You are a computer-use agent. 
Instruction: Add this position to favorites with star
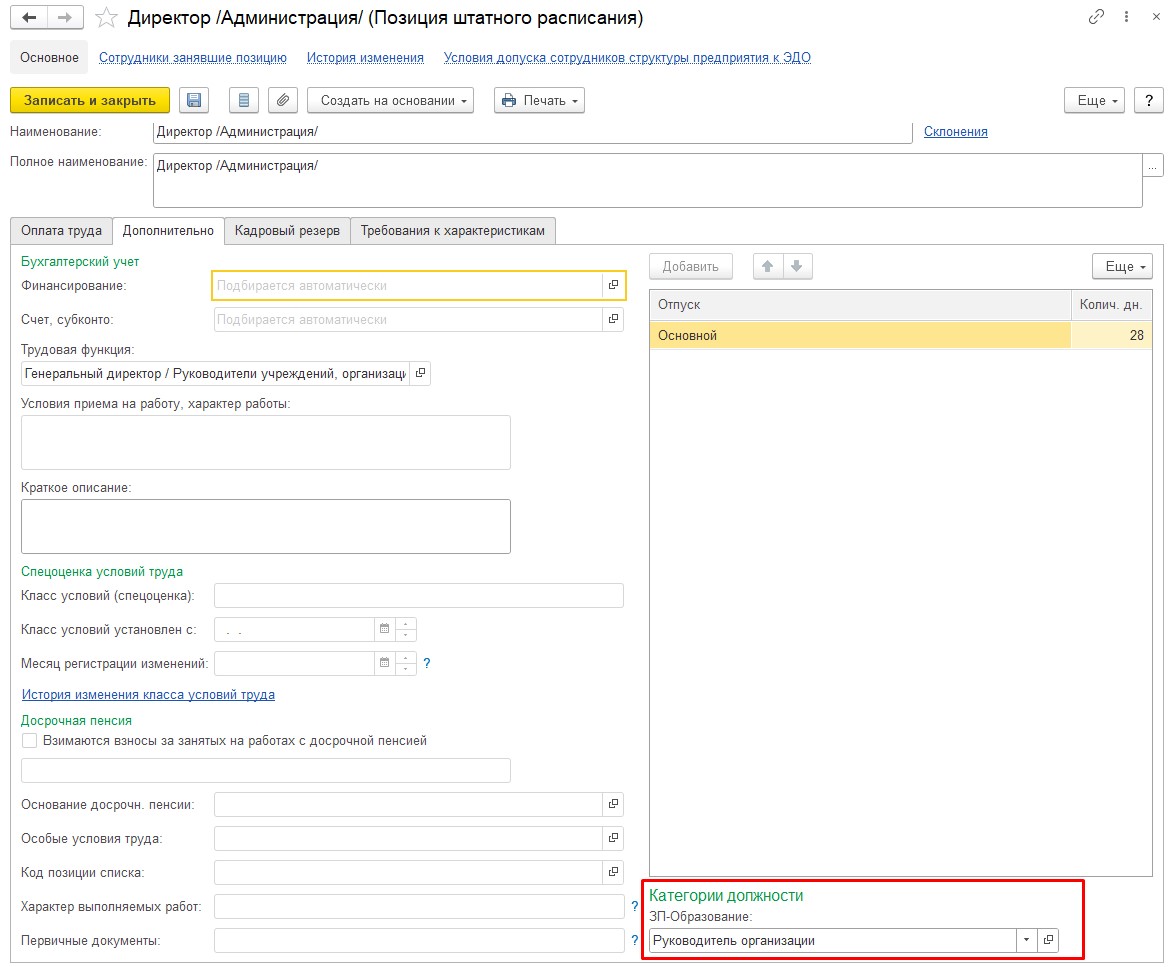point(106,18)
